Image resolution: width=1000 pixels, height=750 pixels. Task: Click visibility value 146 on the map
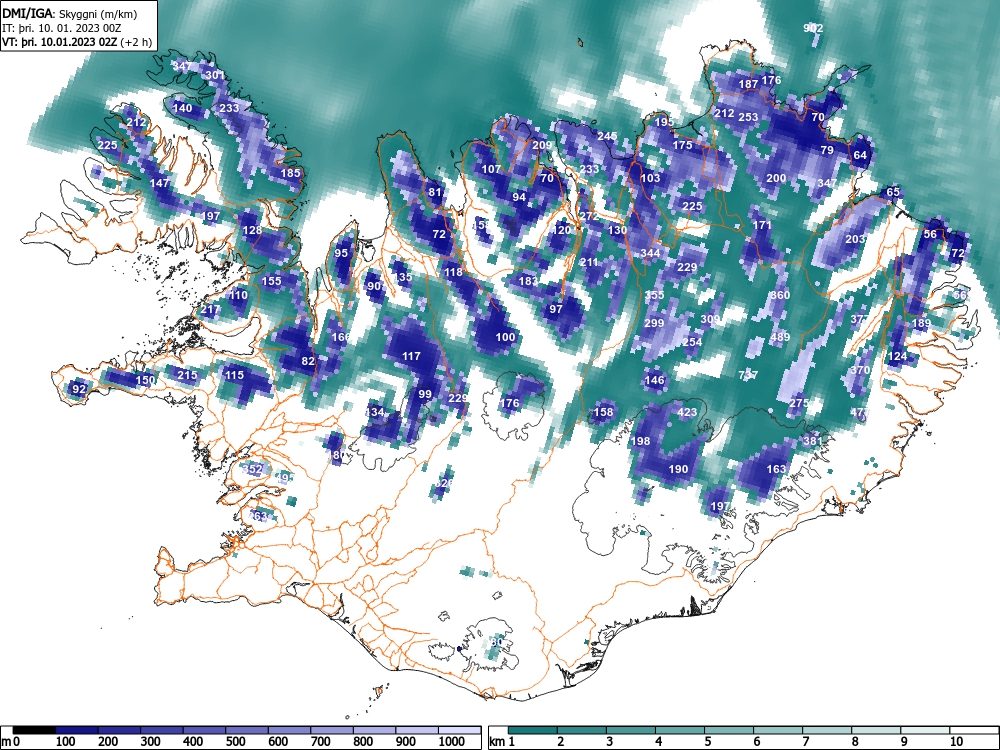pyautogui.click(x=654, y=380)
